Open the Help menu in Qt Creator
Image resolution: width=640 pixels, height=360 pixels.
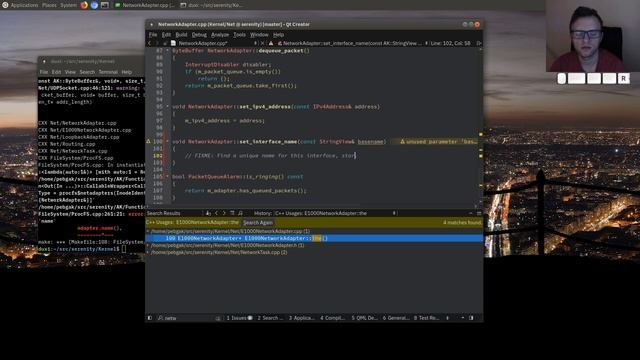278,35
